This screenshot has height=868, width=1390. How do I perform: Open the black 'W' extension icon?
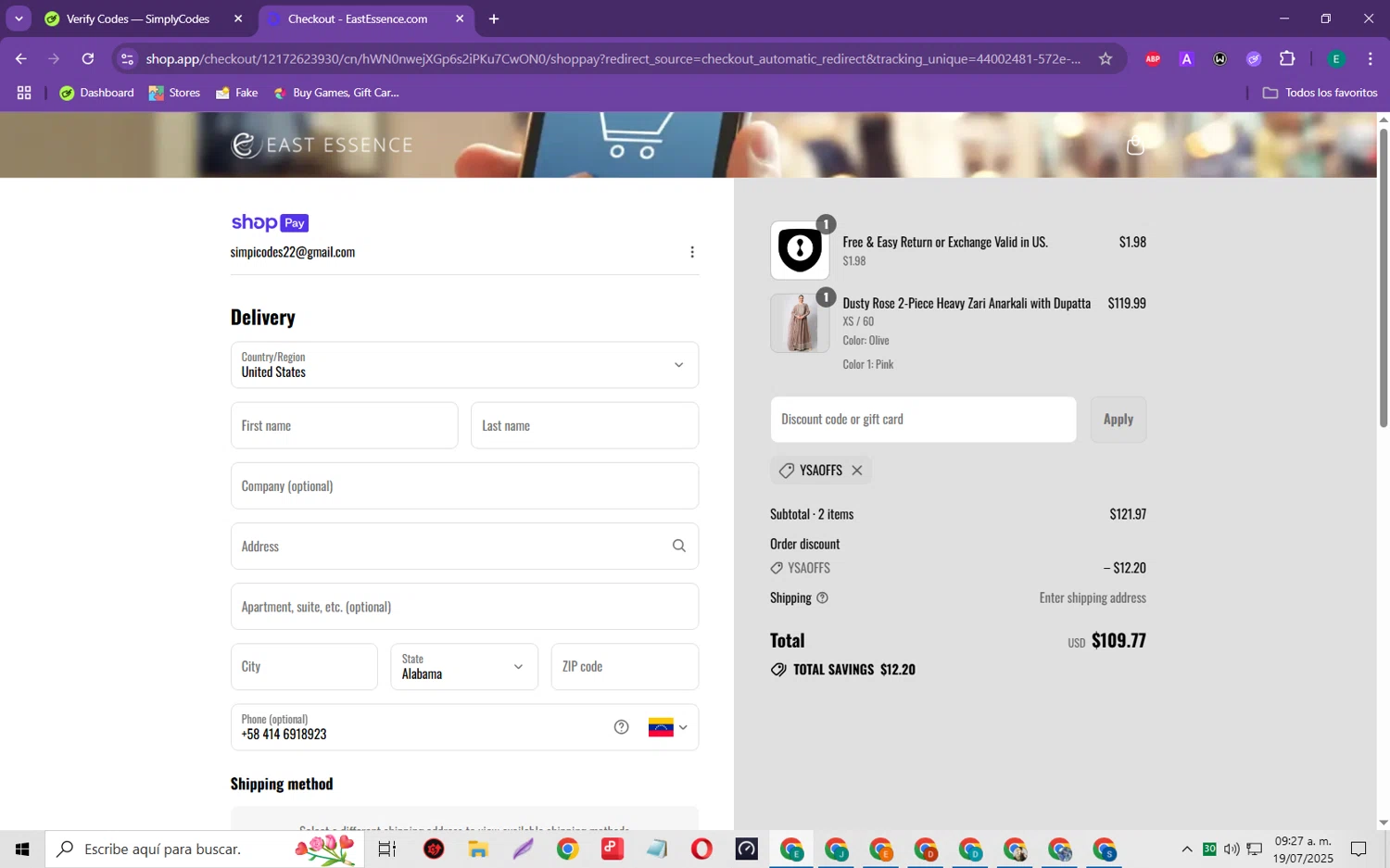(1219, 59)
